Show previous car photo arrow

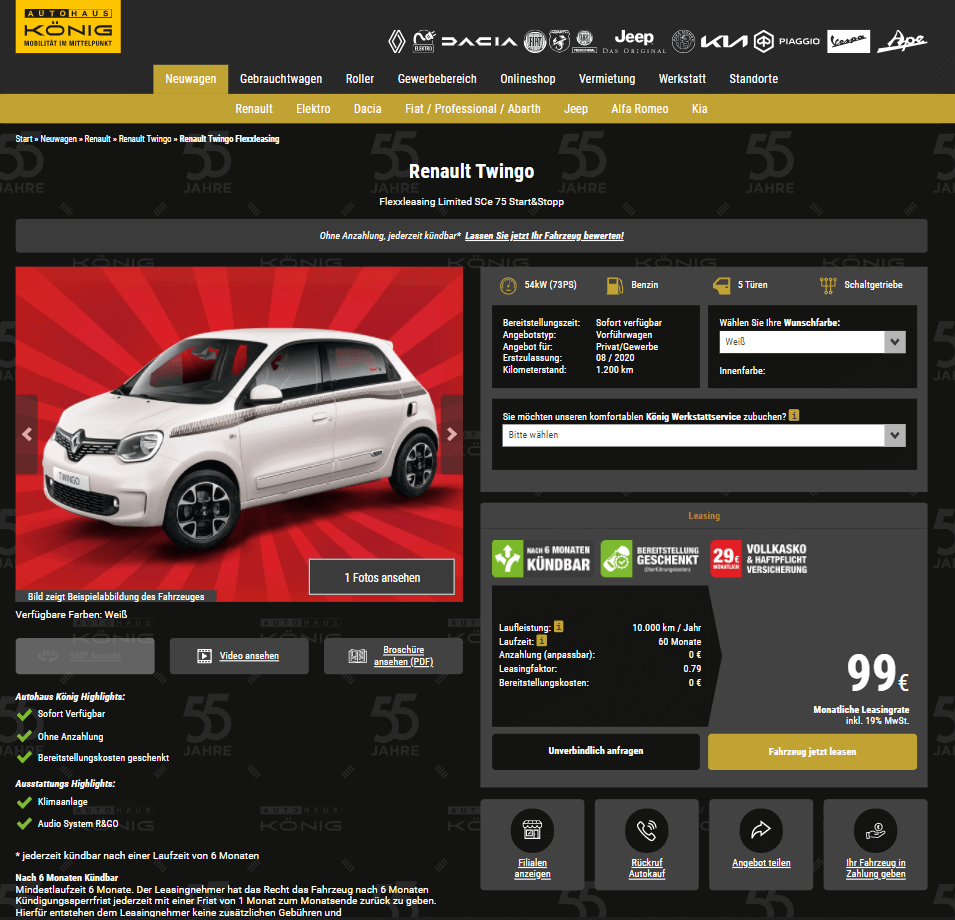(x=27, y=434)
